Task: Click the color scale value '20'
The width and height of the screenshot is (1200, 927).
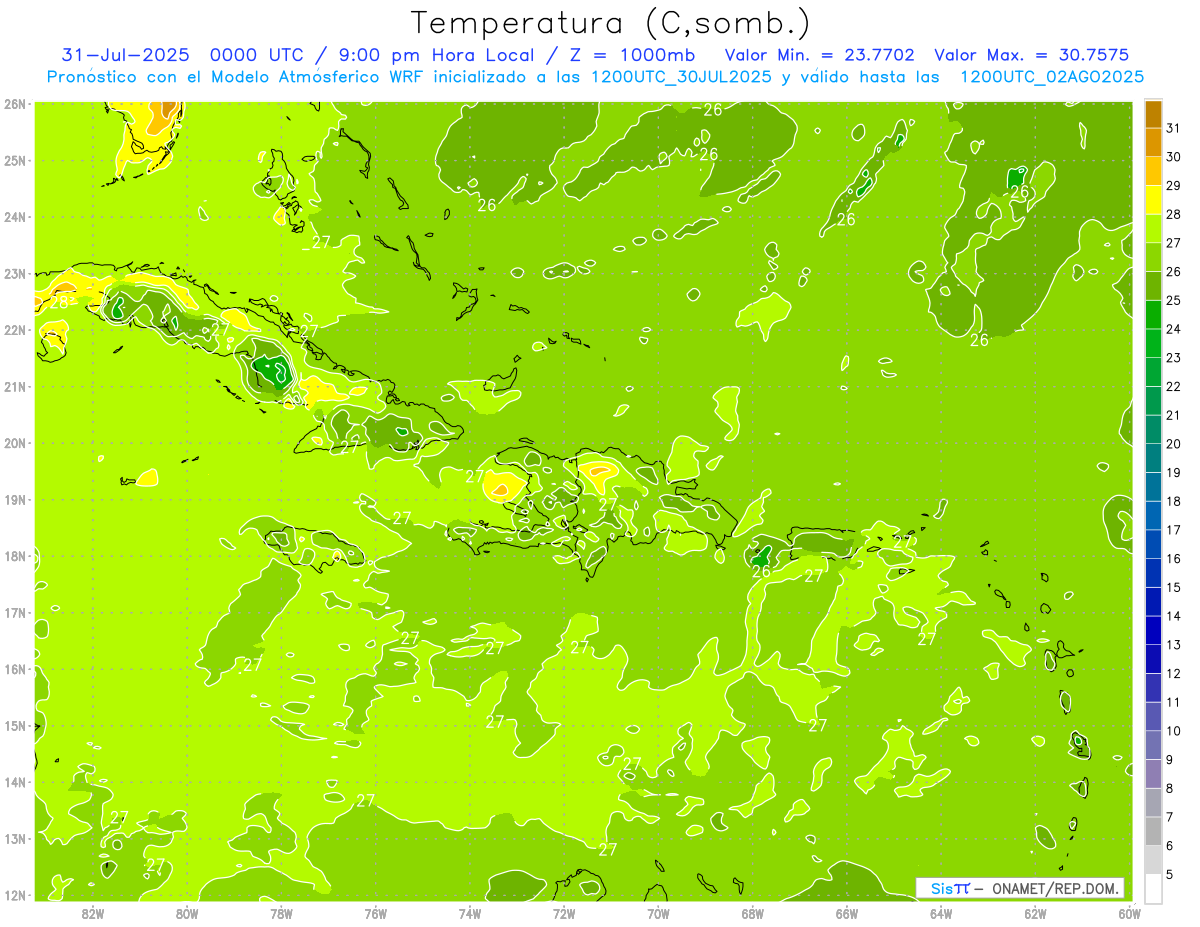Action: tap(1174, 444)
